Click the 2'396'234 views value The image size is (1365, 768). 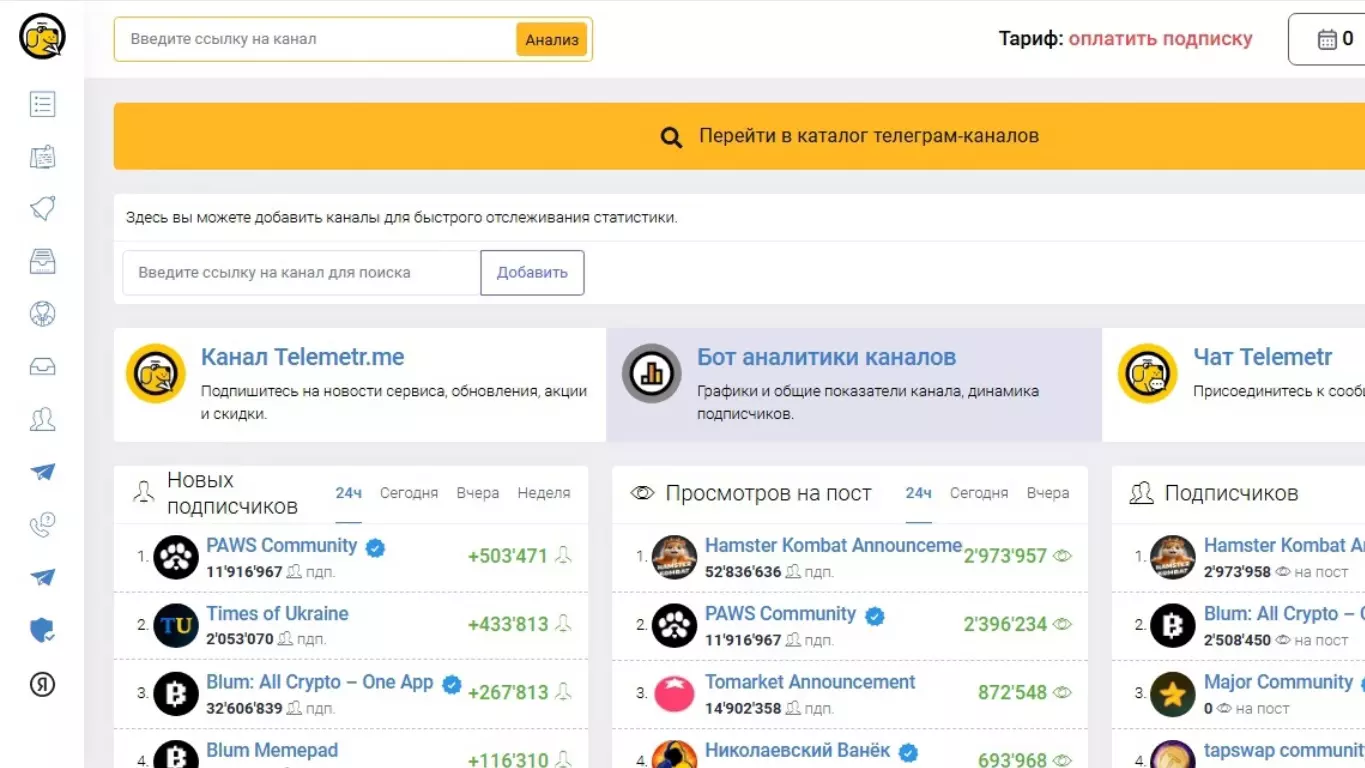(x=1005, y=624)
